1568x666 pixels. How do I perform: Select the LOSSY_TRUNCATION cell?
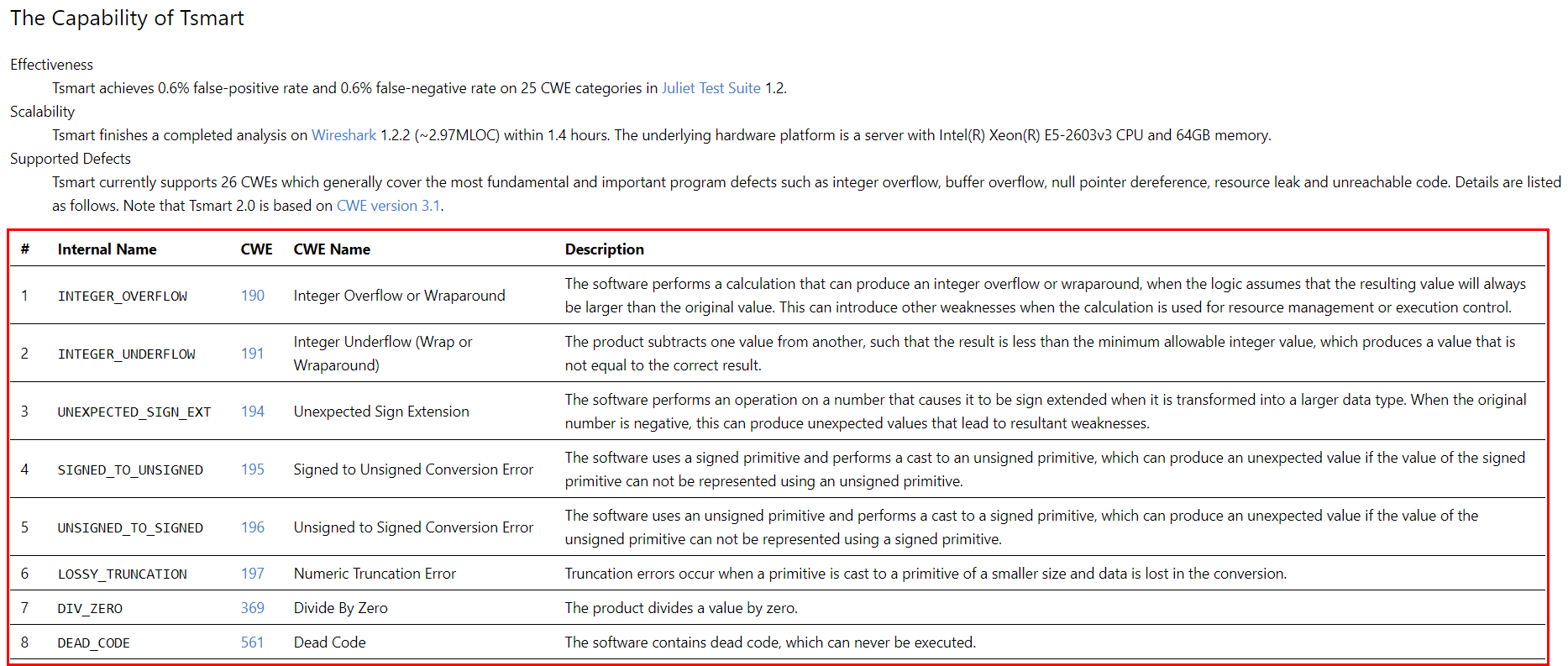tap(123, 574)
